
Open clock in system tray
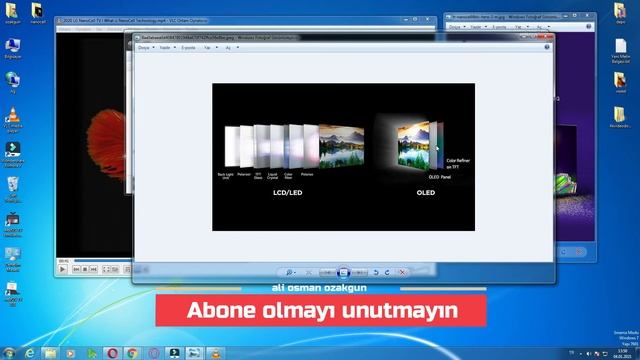pos(622,353)
